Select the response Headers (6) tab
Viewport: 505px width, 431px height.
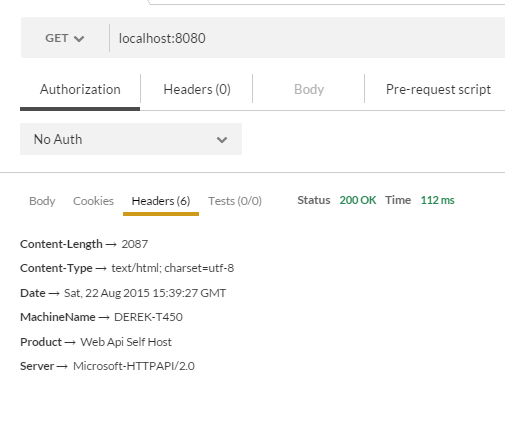[x=161, y=201]
